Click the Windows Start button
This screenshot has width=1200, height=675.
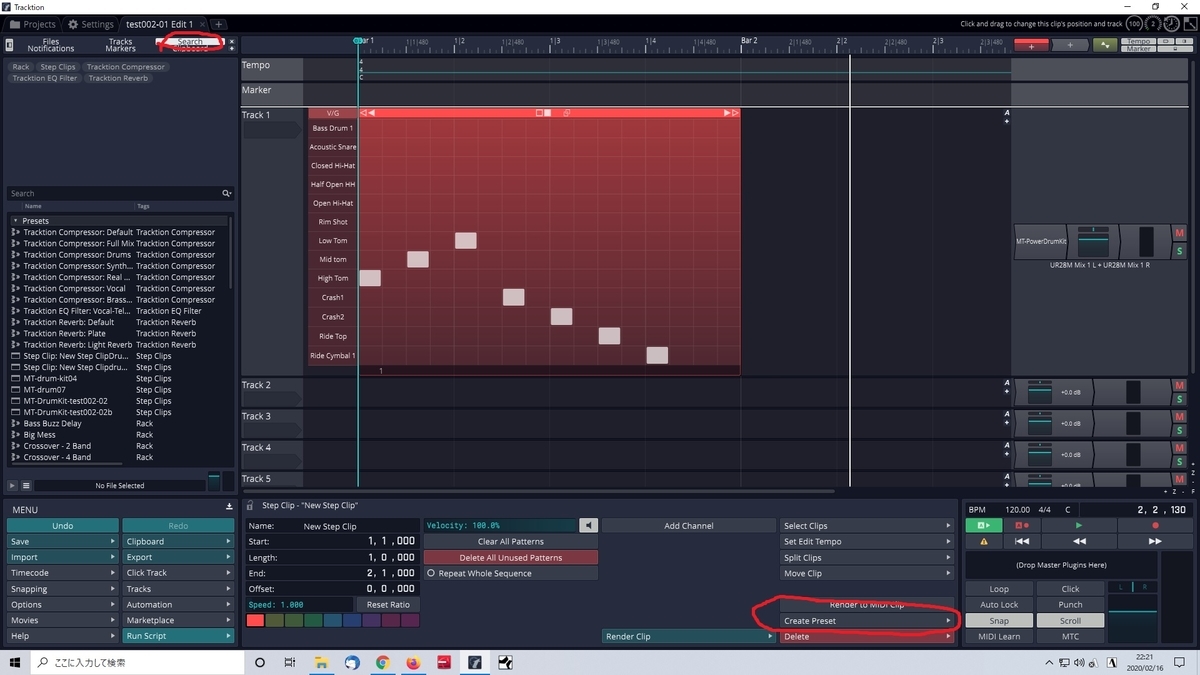tap(16, 662)
